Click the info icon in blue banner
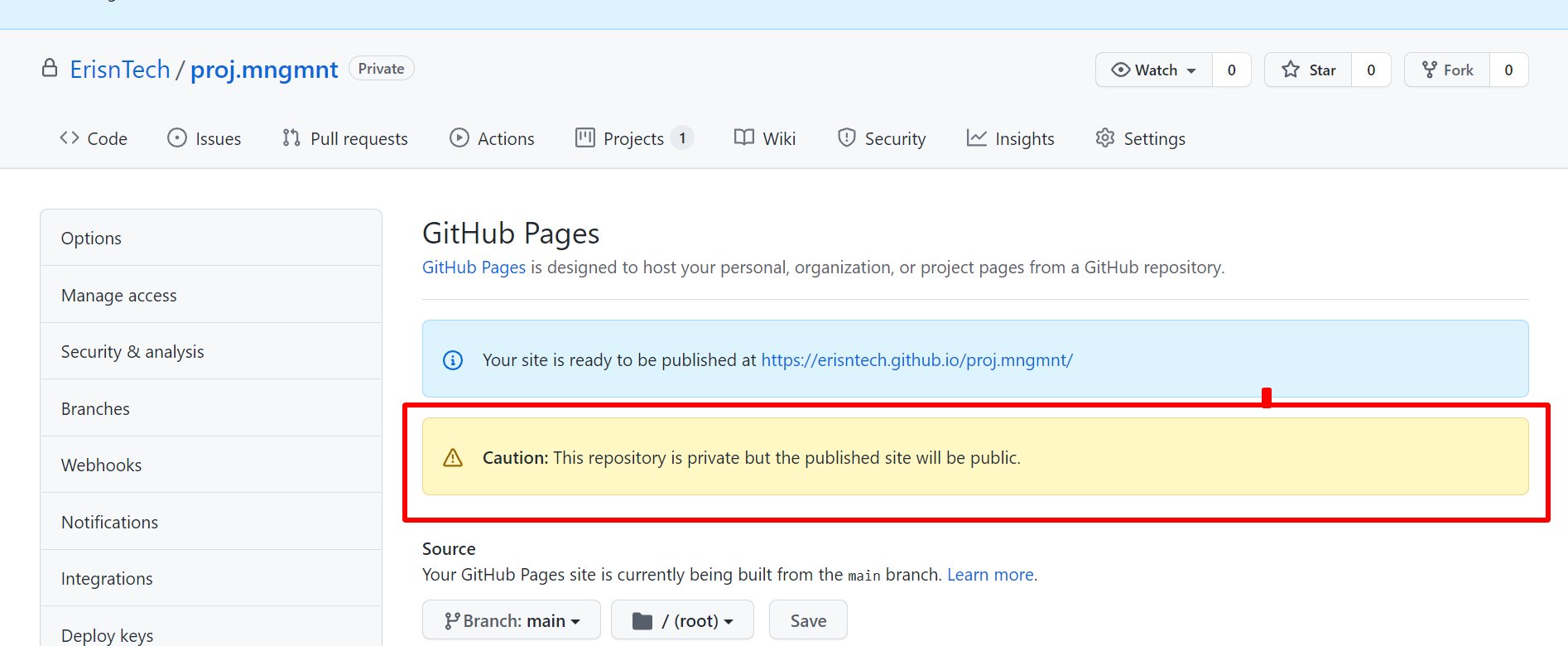 coord(453,359)
